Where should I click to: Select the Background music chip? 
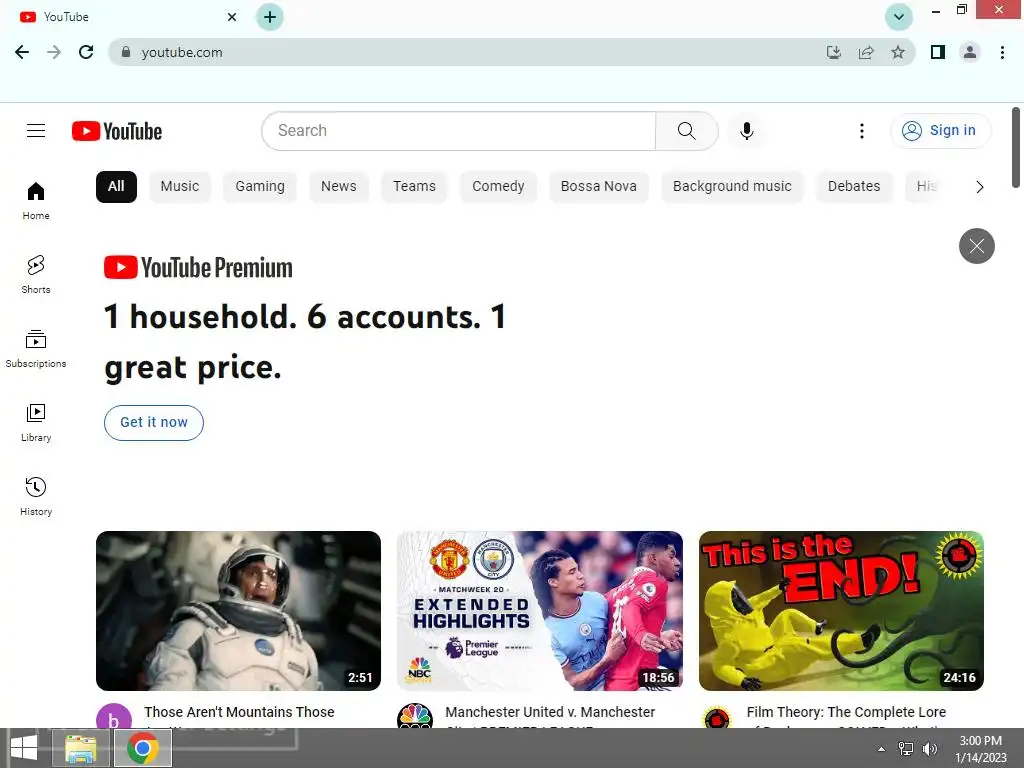click(732, 187)
